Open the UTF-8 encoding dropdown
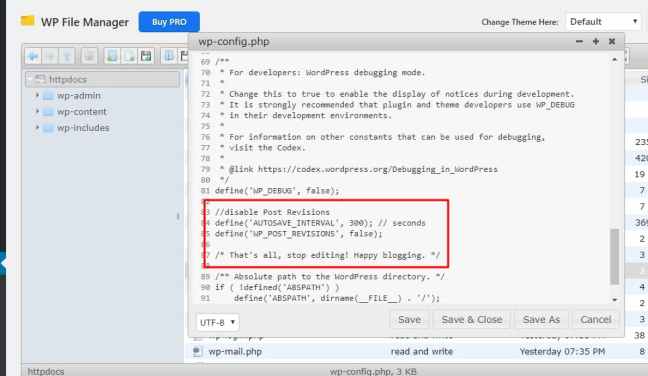Screen dimensions: 648x376 coord(217,322)
